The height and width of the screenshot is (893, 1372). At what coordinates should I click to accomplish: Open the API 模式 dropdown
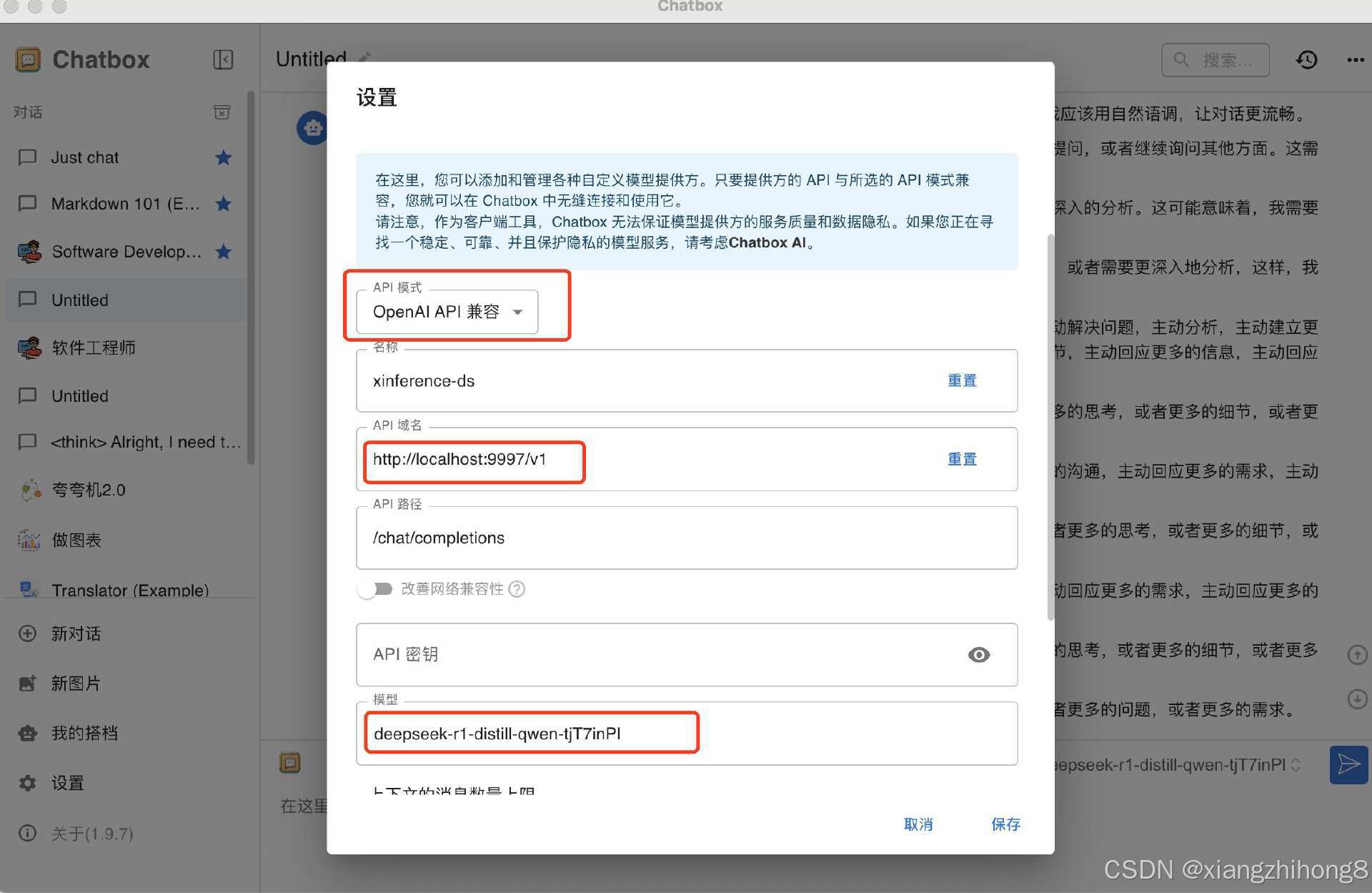(447, 312)
